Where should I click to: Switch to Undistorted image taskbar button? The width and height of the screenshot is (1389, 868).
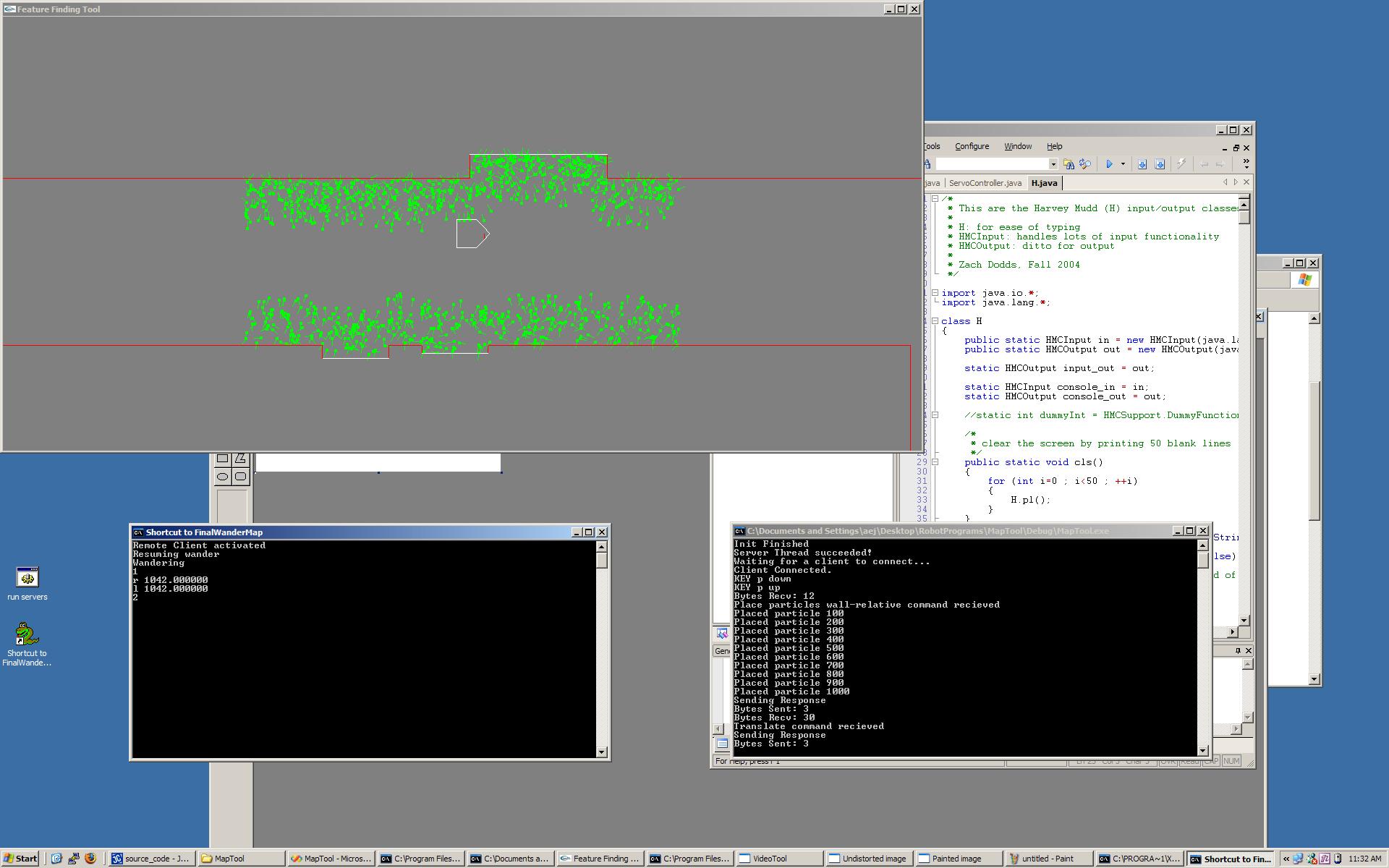coord(869,859)
